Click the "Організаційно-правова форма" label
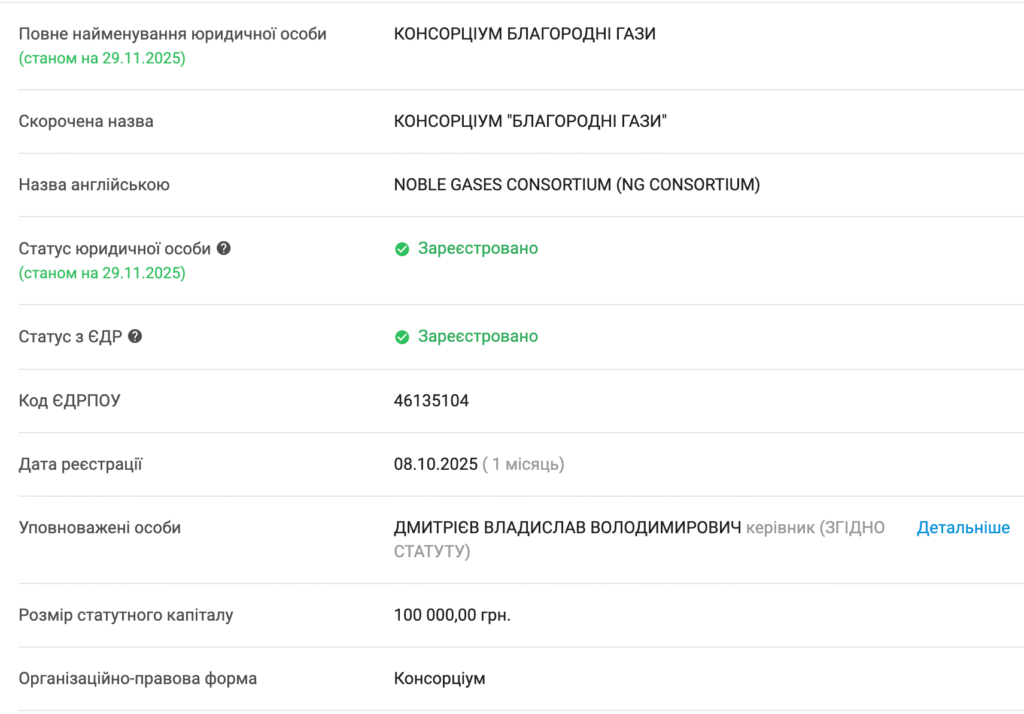 (138, 679)
